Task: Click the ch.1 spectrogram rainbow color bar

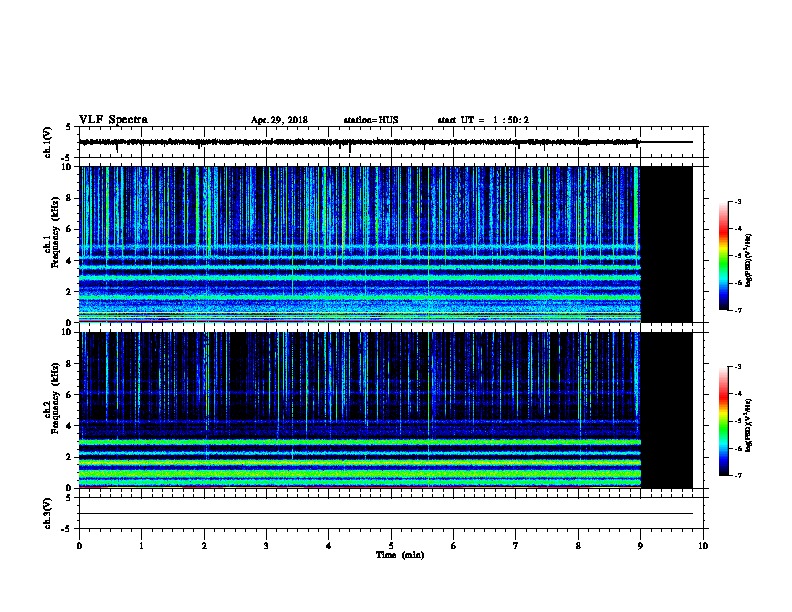Action: coord(723,256)
